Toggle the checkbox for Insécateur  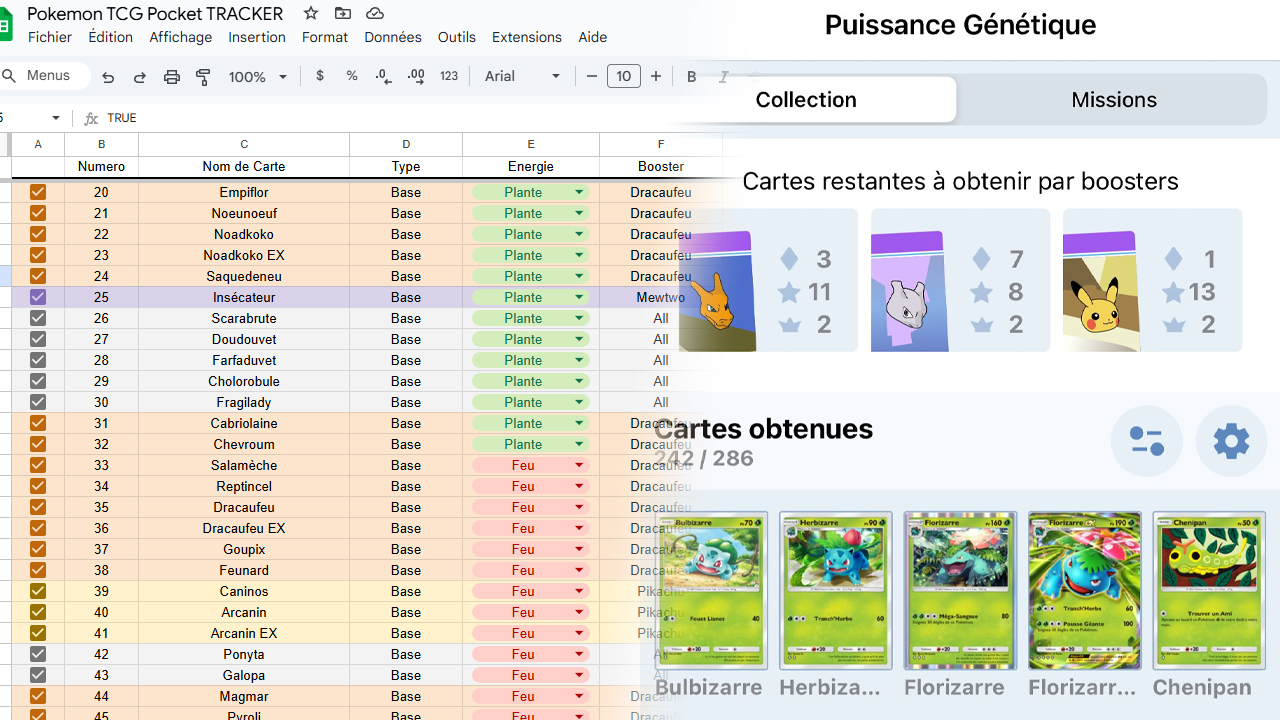(x=38, y=297)
